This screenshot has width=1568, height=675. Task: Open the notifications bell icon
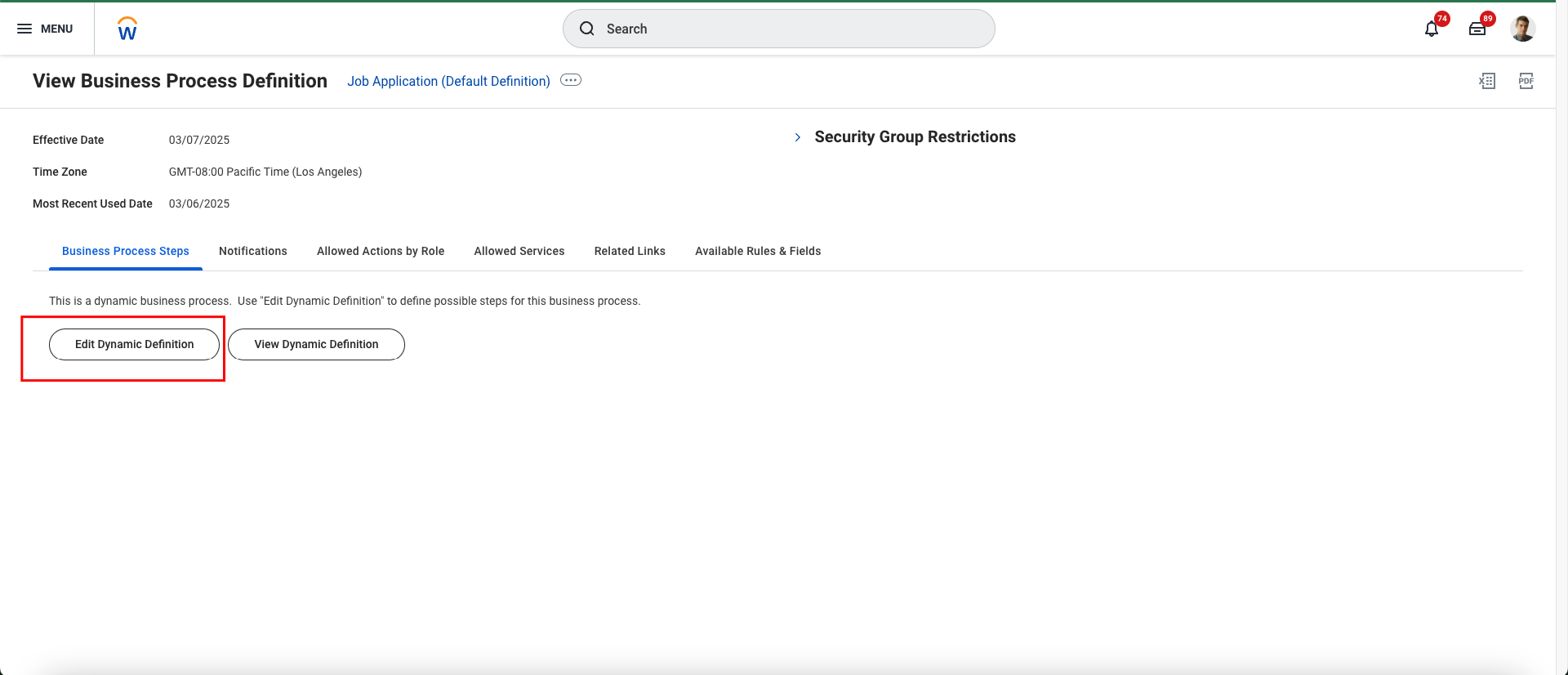(1432, 29)
